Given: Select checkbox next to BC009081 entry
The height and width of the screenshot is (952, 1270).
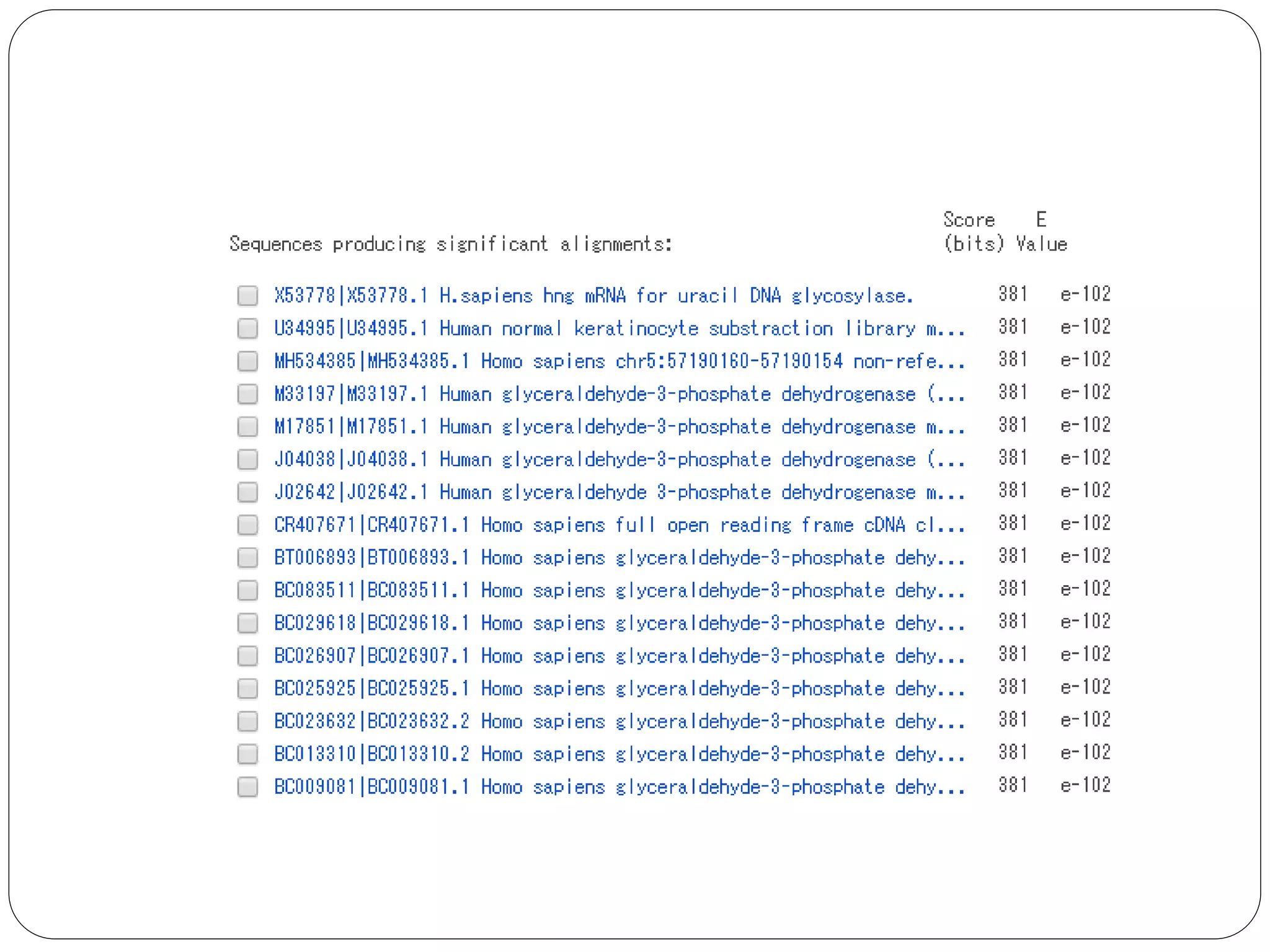Looking at the screenshot, I should click(x=247, y=787).
